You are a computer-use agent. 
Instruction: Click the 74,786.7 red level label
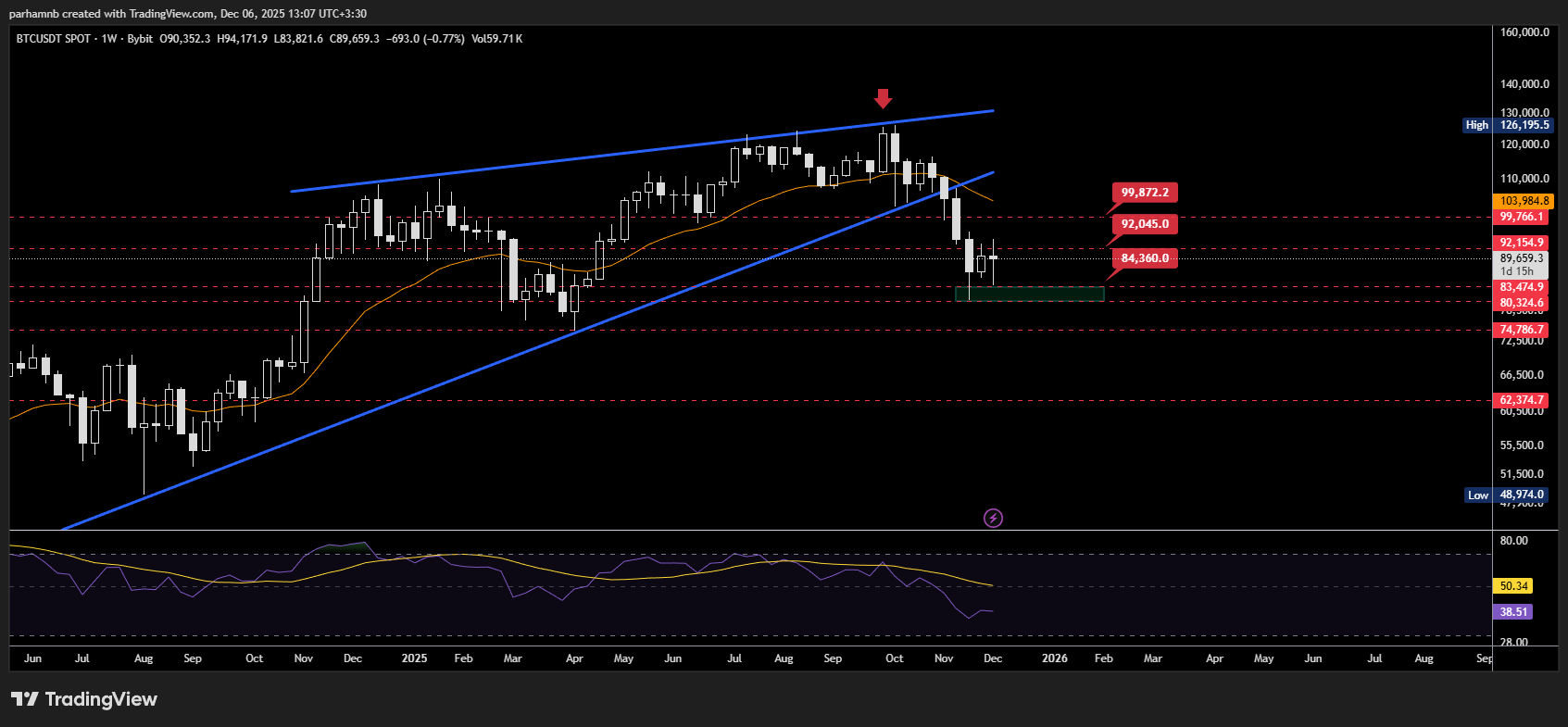pos(1522,330)
